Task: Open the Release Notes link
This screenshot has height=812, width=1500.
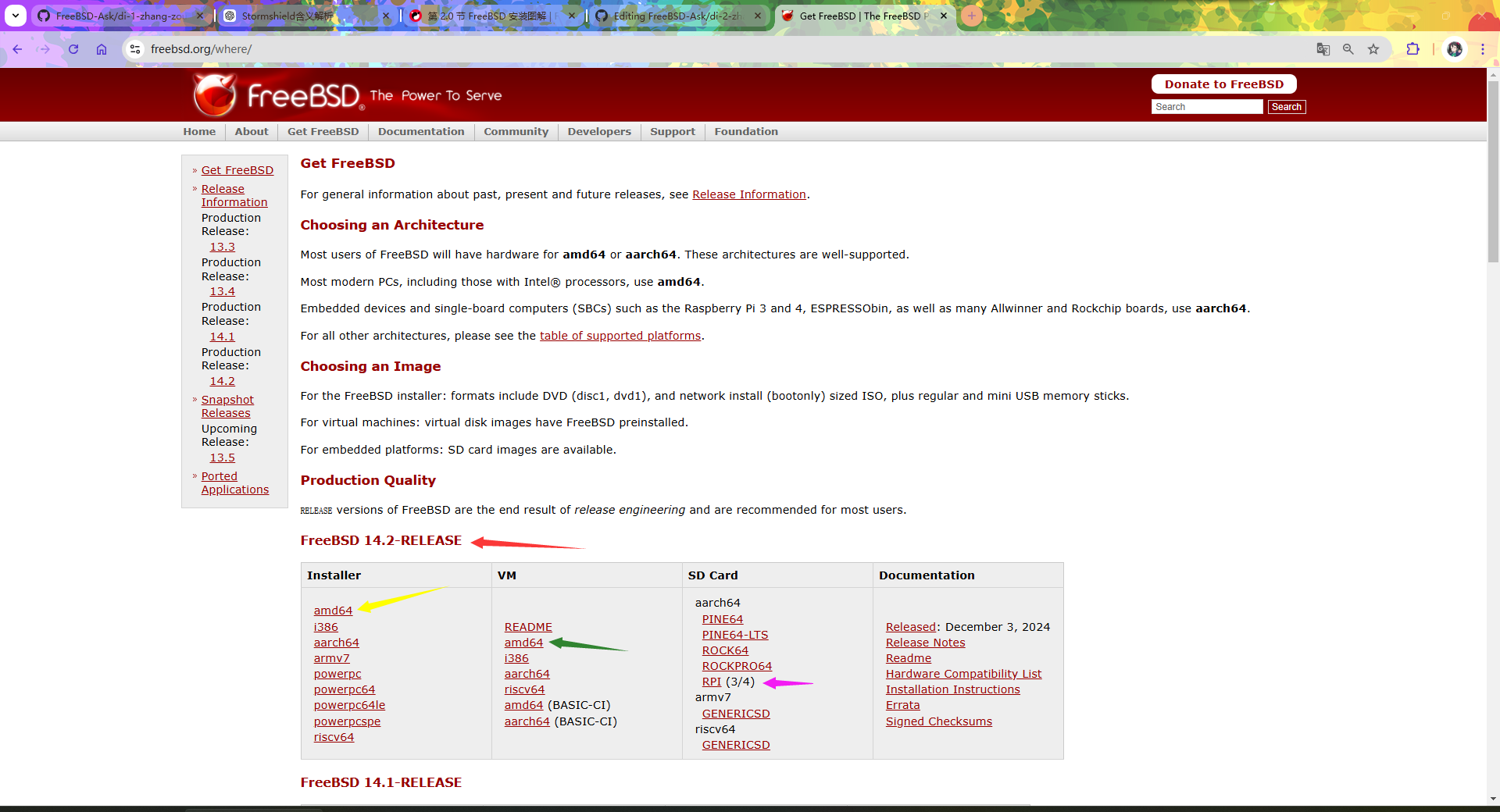Action: pyautogui.click(x=925, y=643)
